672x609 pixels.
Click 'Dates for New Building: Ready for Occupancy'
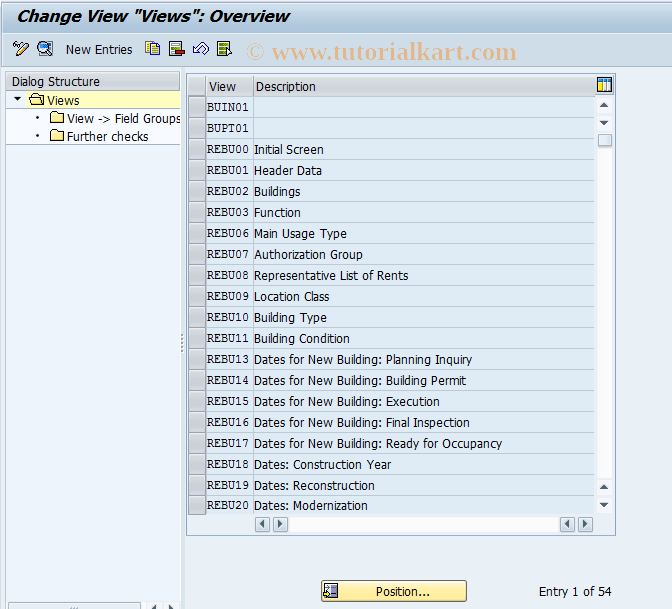pyautogui.click(x=423, y=443)
